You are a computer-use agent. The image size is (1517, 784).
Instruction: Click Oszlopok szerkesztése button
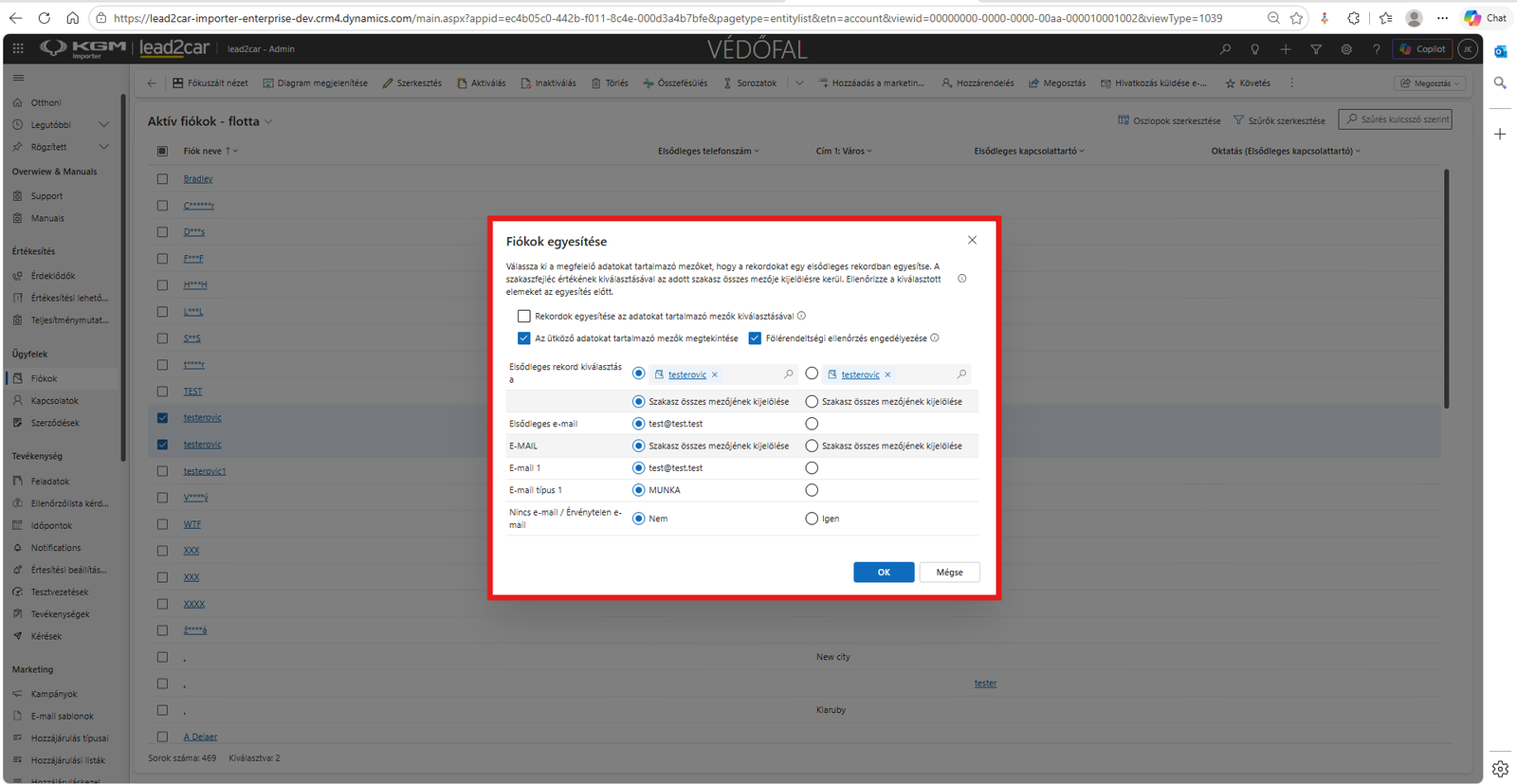[1169, 120]
